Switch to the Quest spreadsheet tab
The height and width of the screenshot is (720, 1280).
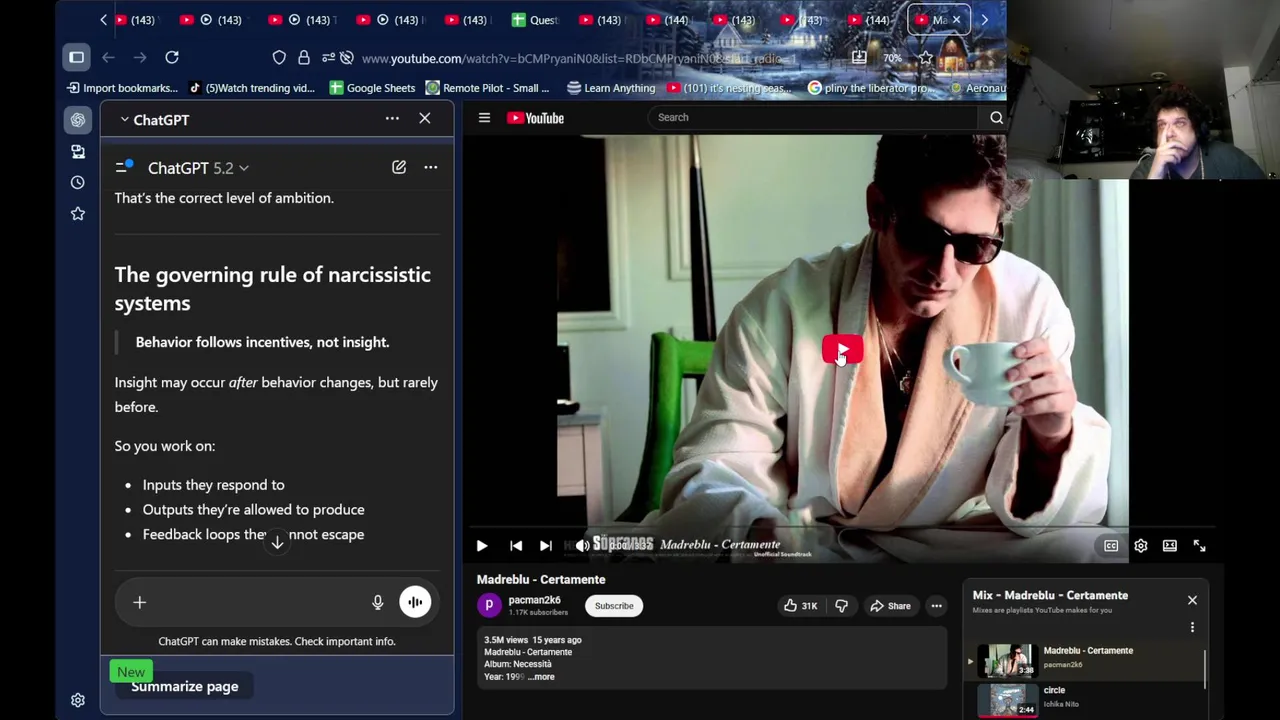[x=533, y=20]
